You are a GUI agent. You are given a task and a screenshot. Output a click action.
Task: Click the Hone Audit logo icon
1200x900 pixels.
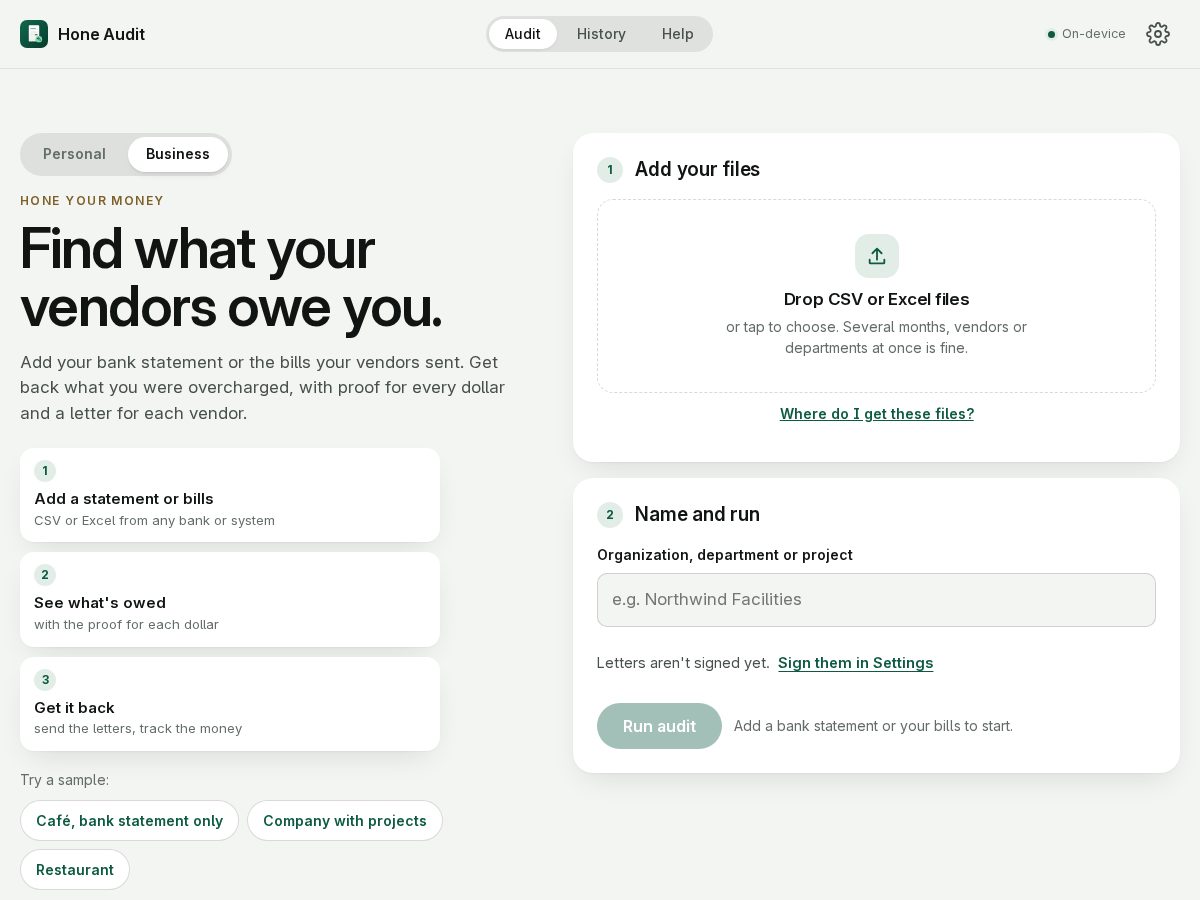pyautogui.click(x=34, y=34)
